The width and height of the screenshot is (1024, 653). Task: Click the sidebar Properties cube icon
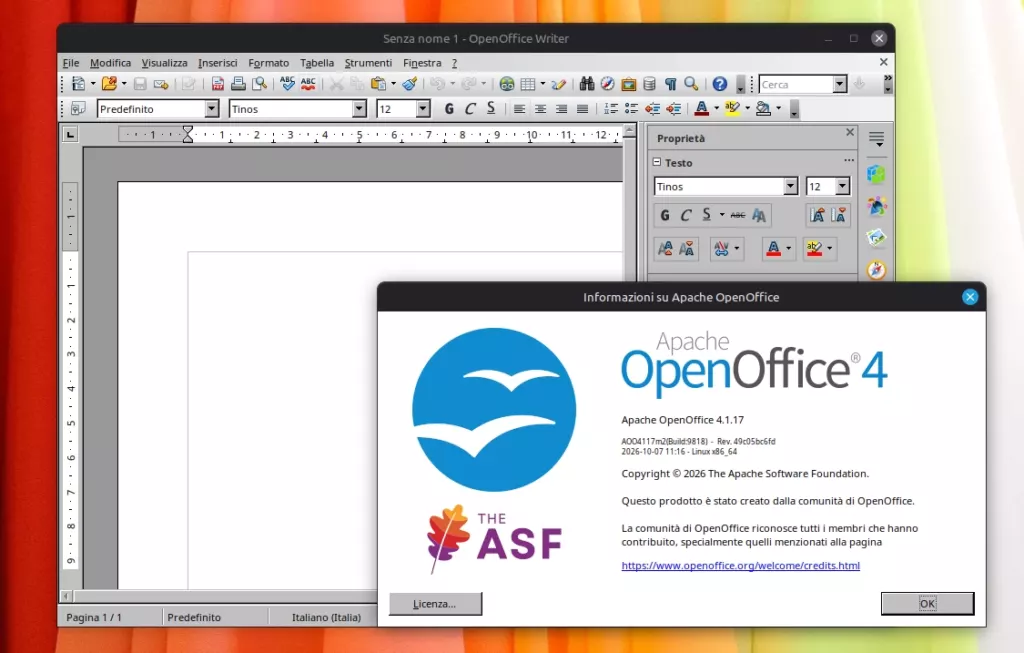click(876, 174)
